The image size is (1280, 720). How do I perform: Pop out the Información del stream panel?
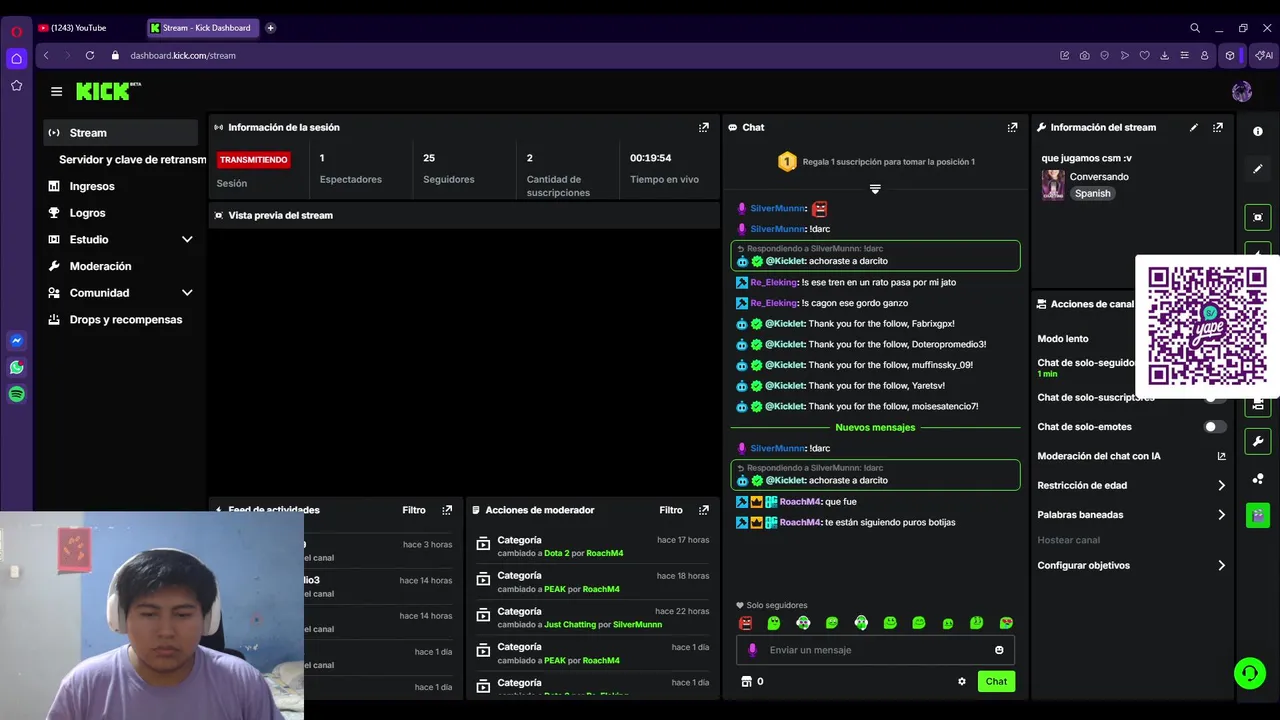(x=1217, y=127)
